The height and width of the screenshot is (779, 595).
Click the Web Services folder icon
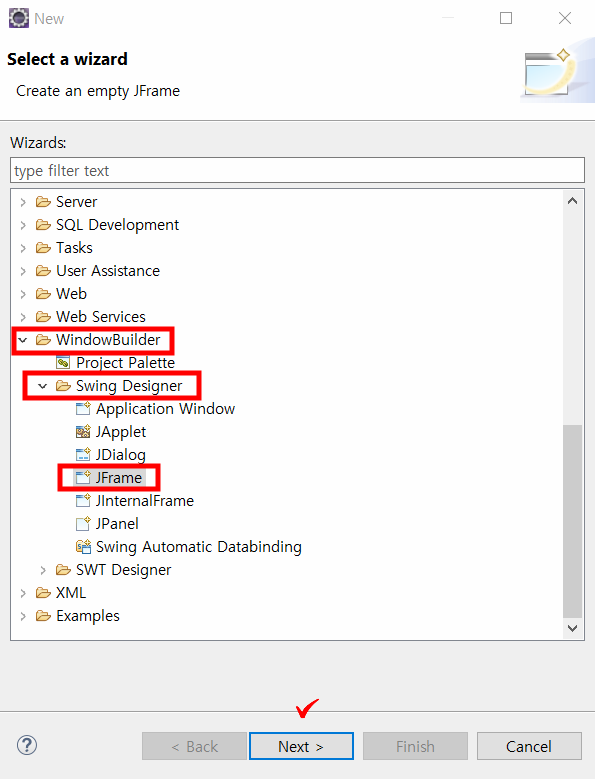click(43, 316)
